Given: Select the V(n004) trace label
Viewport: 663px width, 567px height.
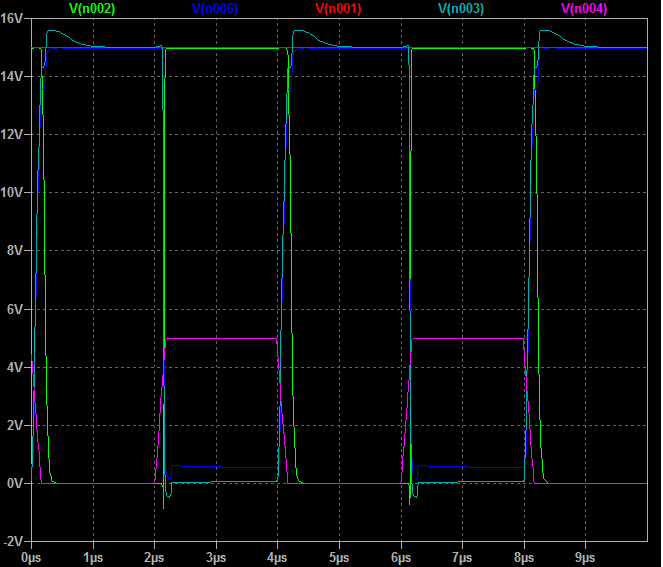Looking at the screenshot, I should pyautogui.click(x=584, y=8).
